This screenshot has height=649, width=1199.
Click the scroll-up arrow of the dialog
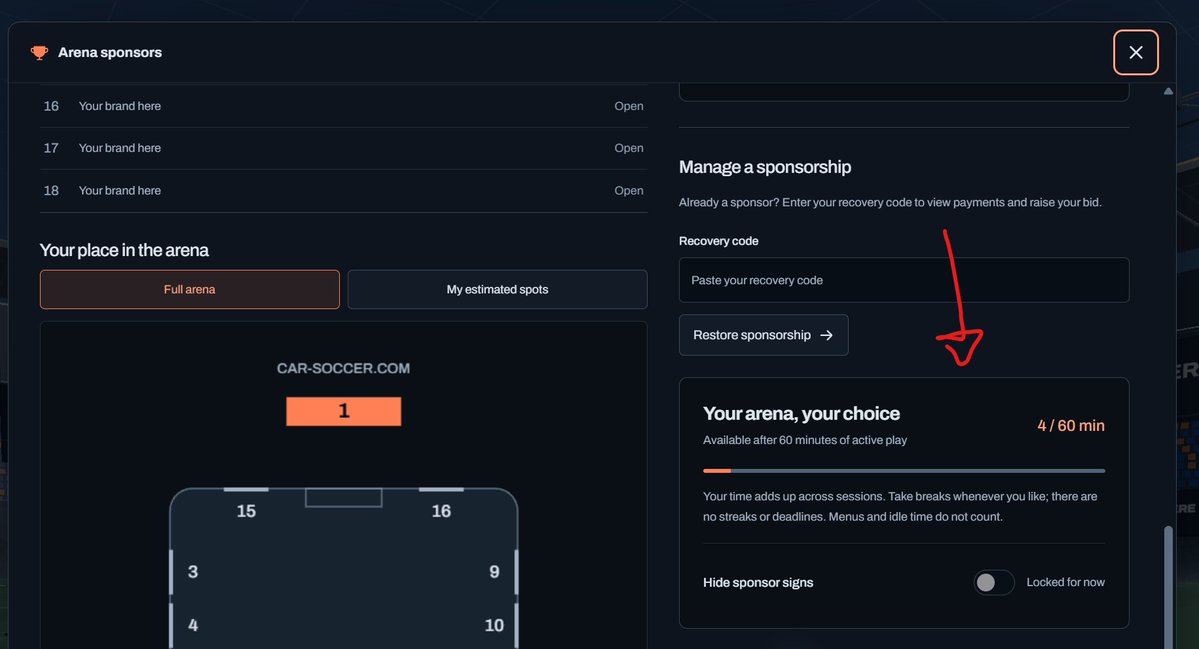click(1168, 91)
